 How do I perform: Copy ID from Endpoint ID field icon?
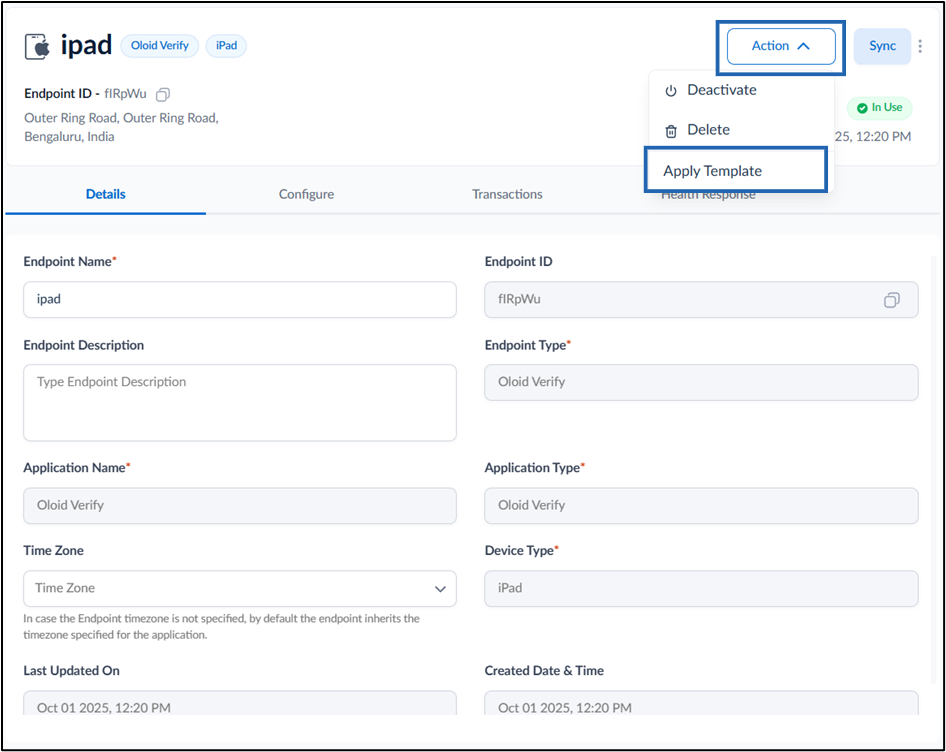(x=892, y=300)
